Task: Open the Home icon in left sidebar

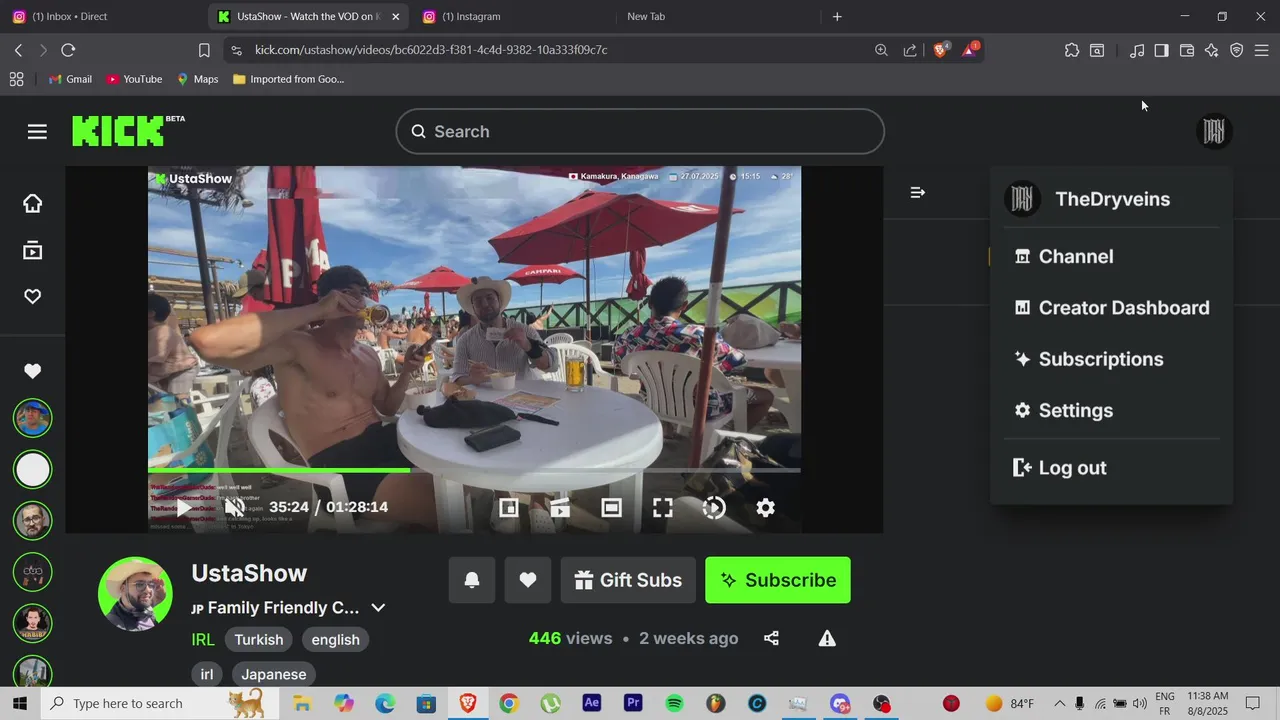Action: pyautogui.click(x=33, y=203)
